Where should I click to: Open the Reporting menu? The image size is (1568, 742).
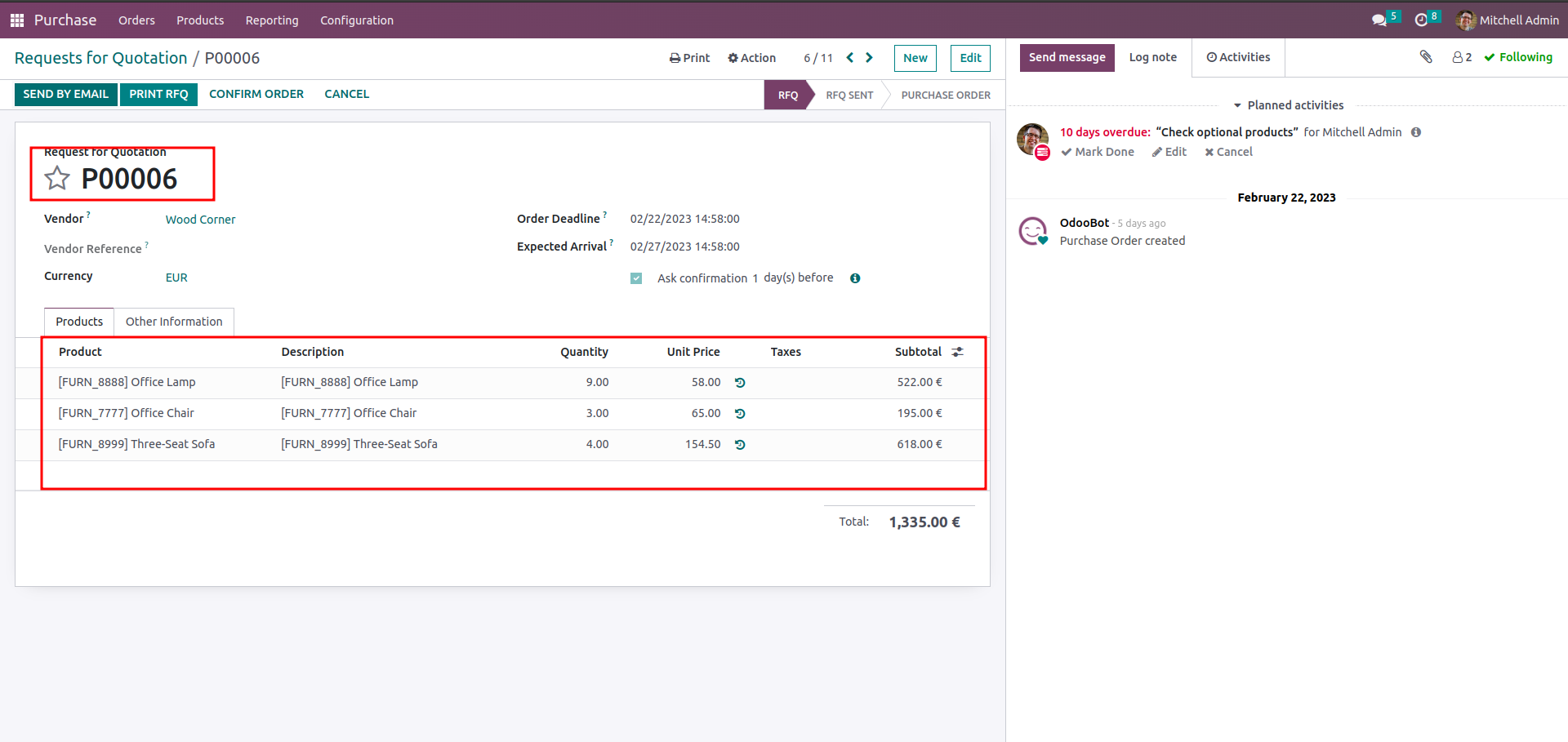[272, 20]
